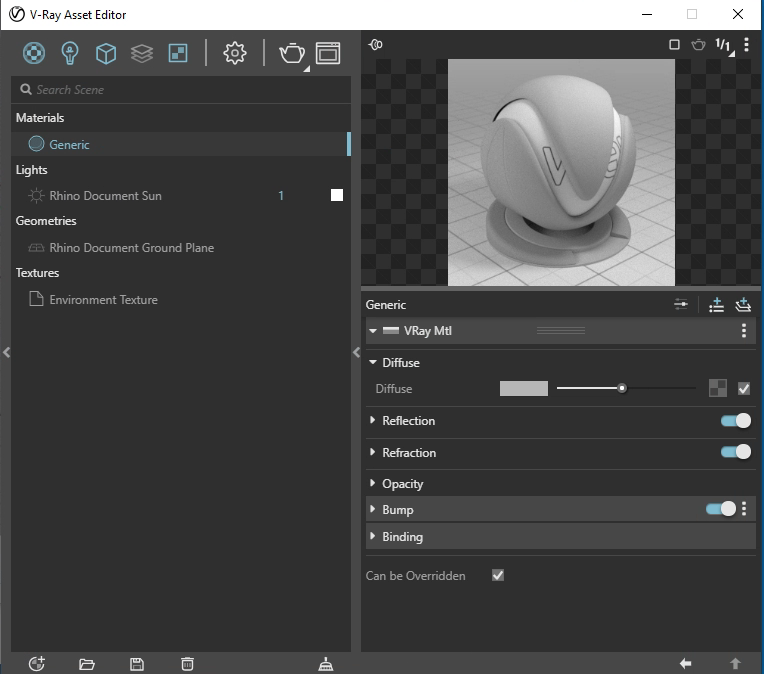Click the Generic material name title
The height and width of the screenshot is (674, 764).
tap(385, 305)
